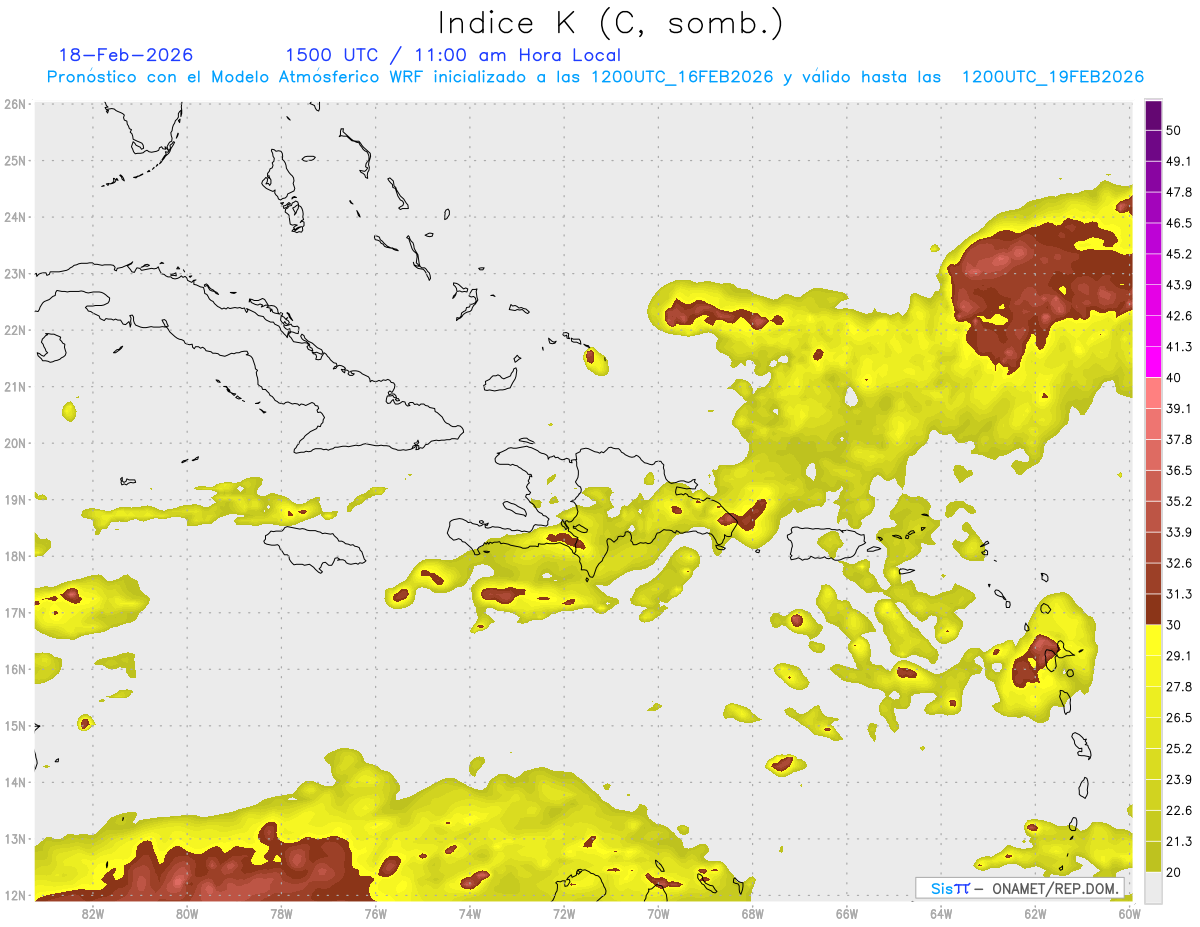Click the colorbar value '30'
This screenshot has width=1200, height=927.
coord(1173,625)
